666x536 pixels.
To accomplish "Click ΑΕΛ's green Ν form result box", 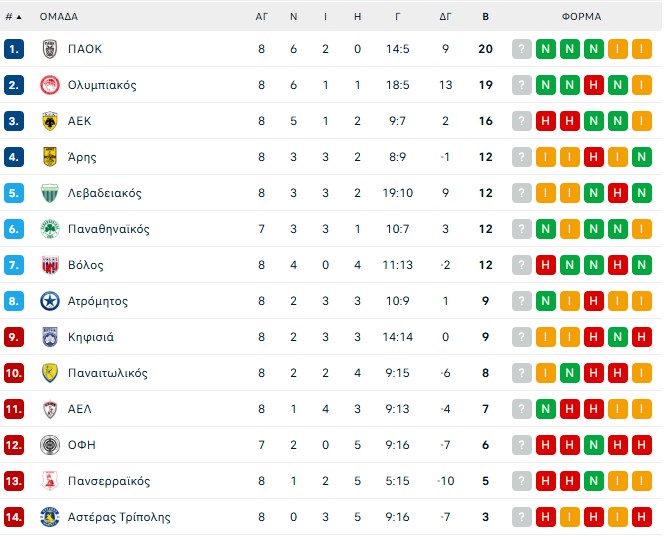I will (x=546, y=409).
